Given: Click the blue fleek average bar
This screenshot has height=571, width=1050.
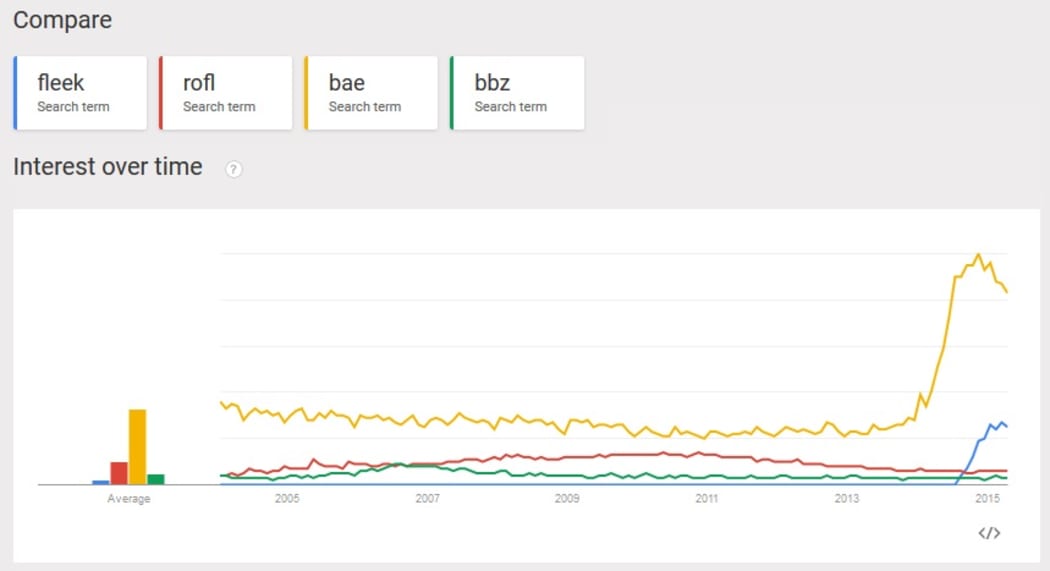Looking at the screenshot, I should (100, 482).
